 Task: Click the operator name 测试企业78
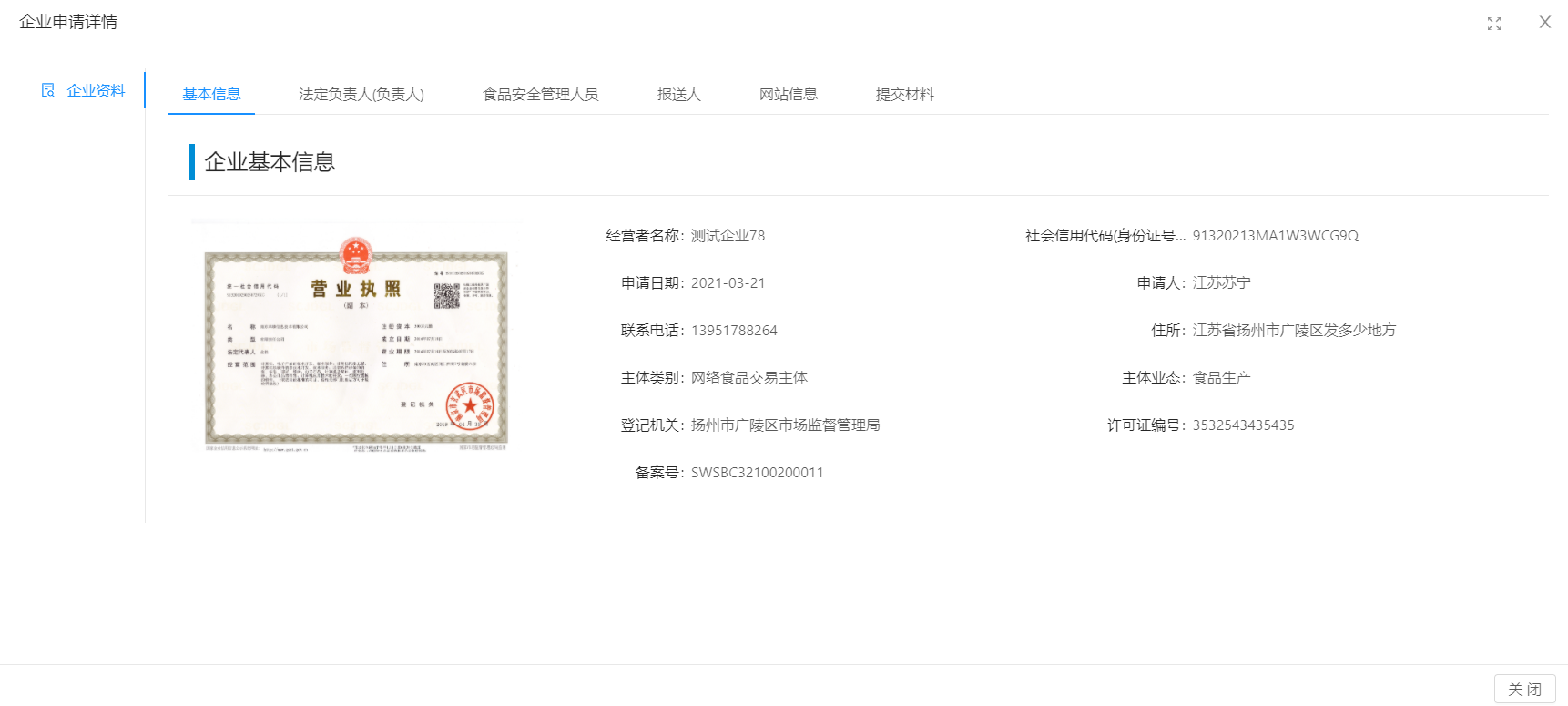pos(728,236)
